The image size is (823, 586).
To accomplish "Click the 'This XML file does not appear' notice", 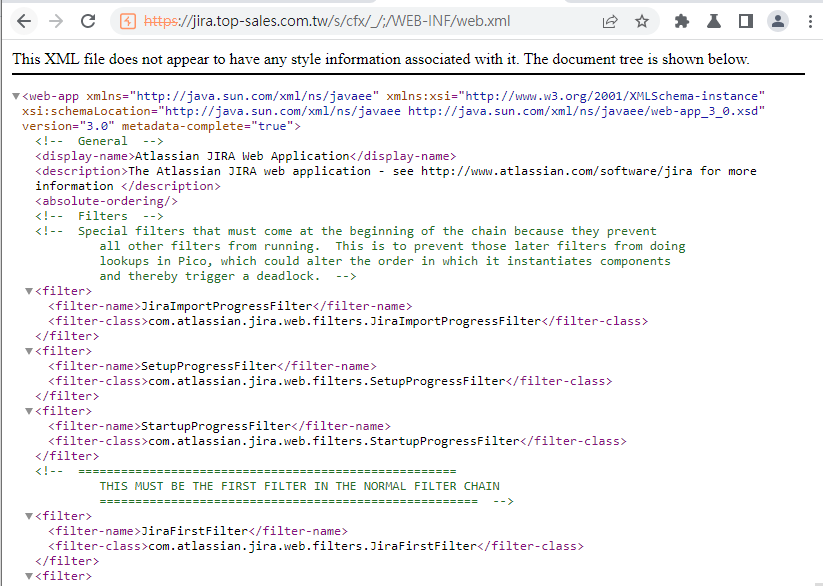I will (x=381, y=59).
